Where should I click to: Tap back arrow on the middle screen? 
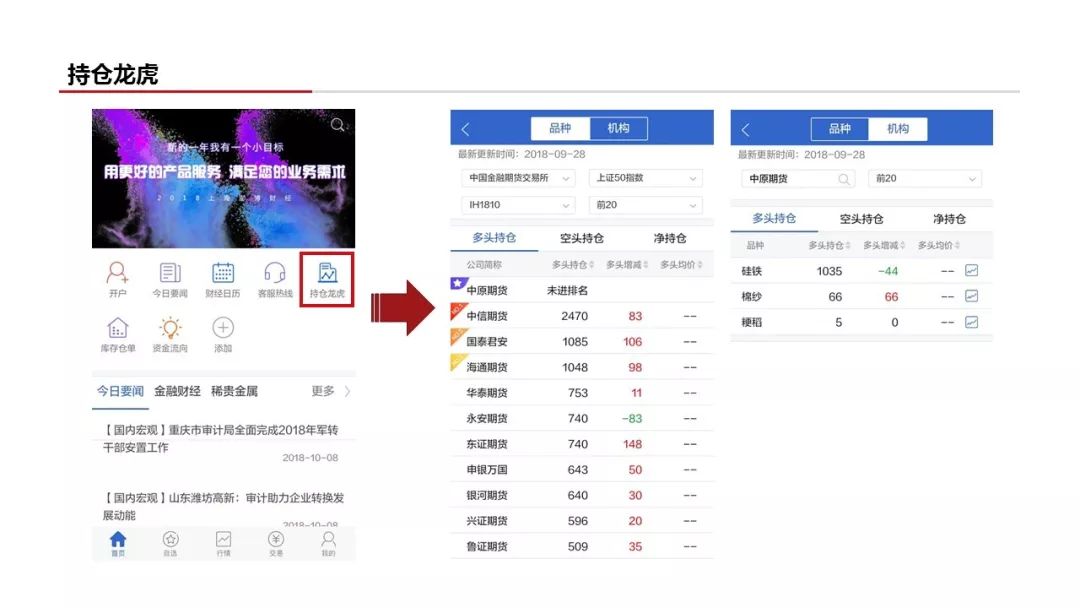pyautogui.click(x=466, y=129)
